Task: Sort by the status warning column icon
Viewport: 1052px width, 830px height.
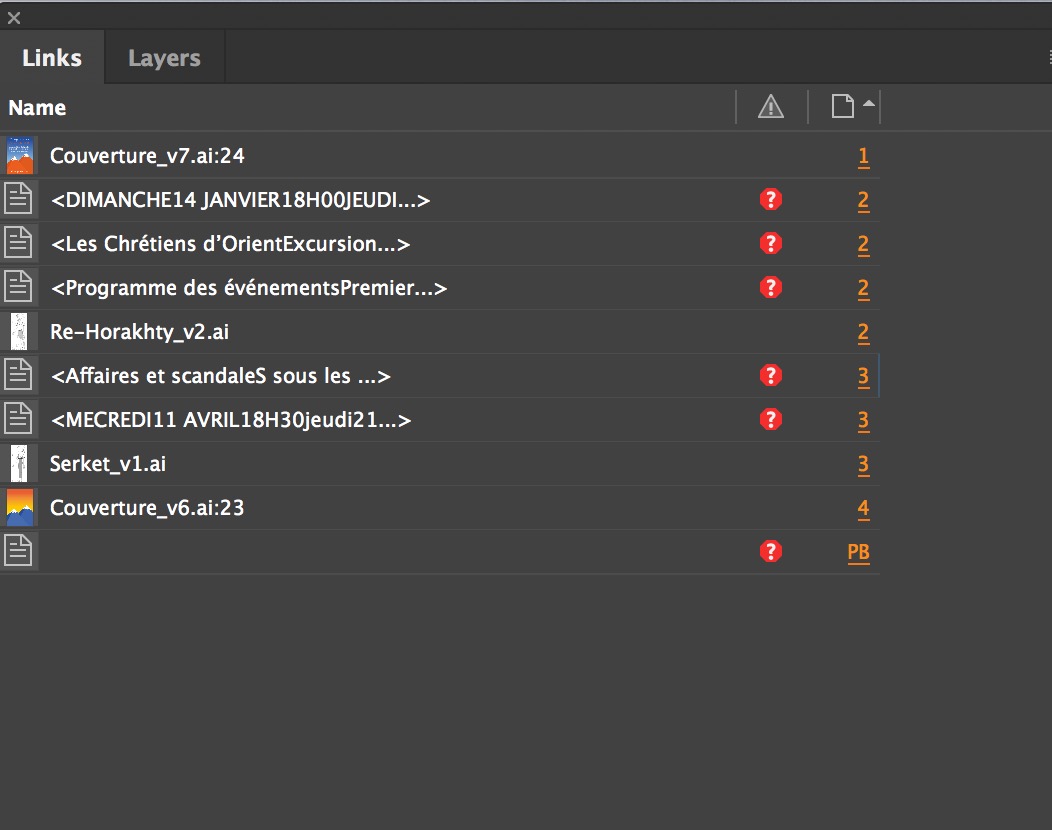Action: click(x=771, y=107)
